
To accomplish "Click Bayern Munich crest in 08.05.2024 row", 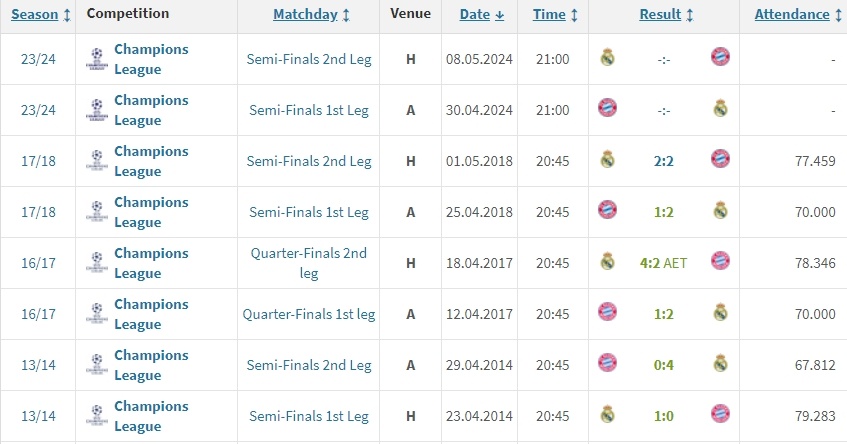I will 720,58.
